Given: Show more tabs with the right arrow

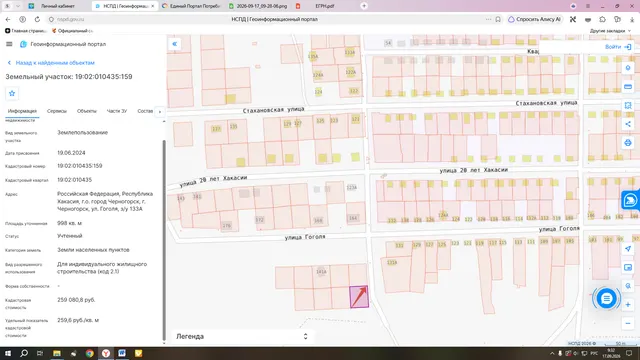Looking at the screenshot, I should click(160, 111).
